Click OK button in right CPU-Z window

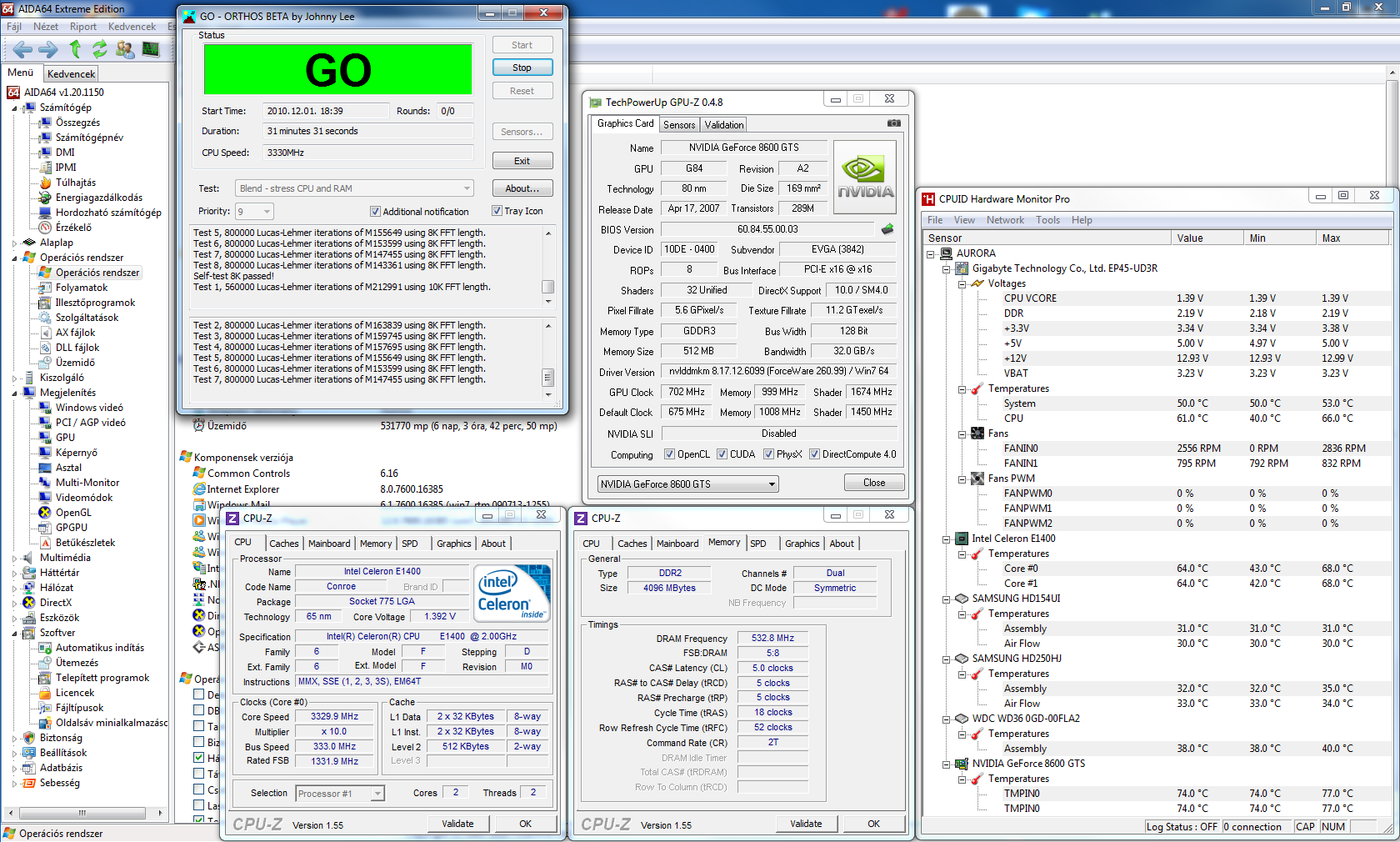873,824
